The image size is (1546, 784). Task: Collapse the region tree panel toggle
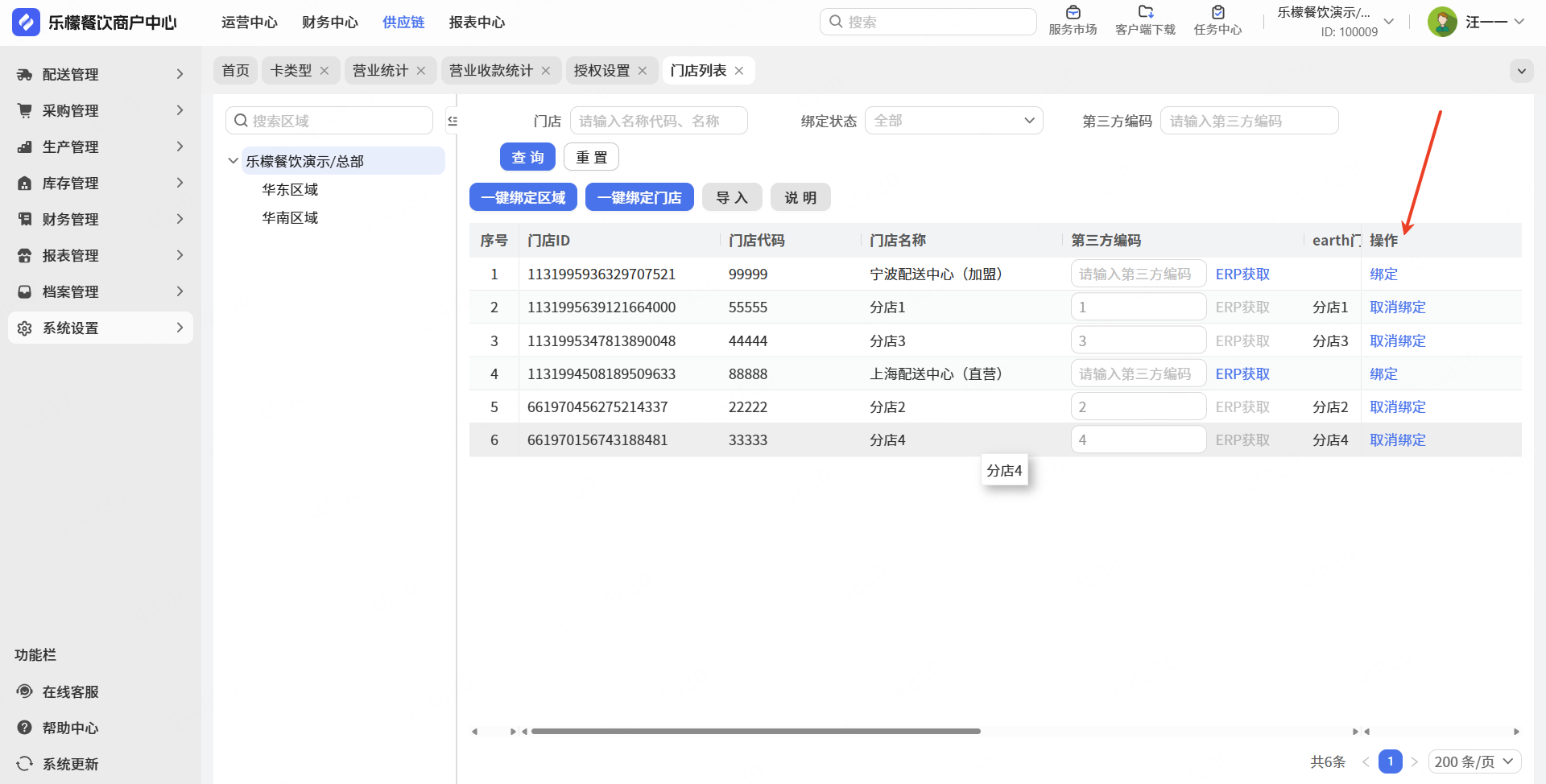click(x=453, y=121)
